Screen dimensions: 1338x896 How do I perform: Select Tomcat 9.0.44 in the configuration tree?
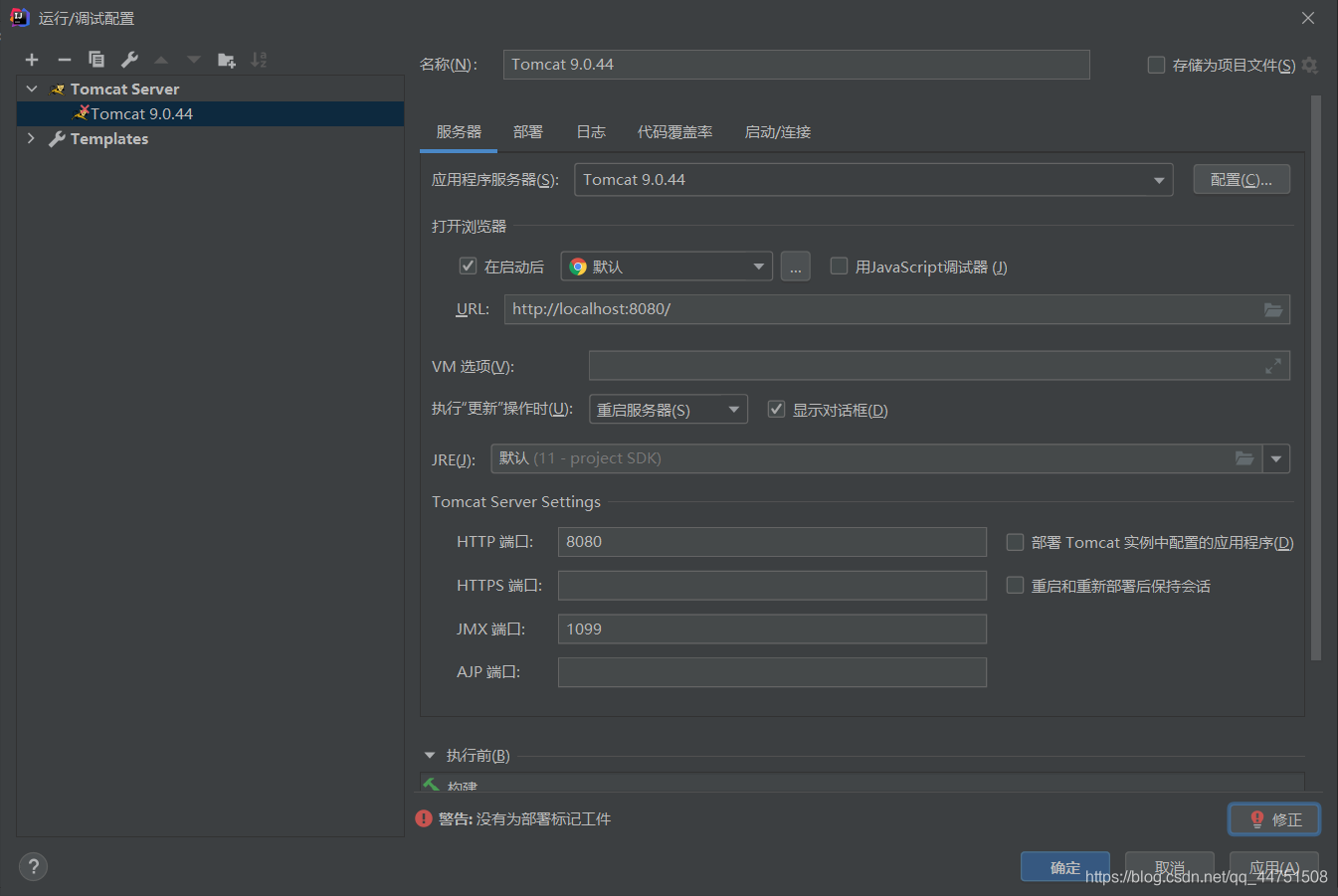coord(210,114)
